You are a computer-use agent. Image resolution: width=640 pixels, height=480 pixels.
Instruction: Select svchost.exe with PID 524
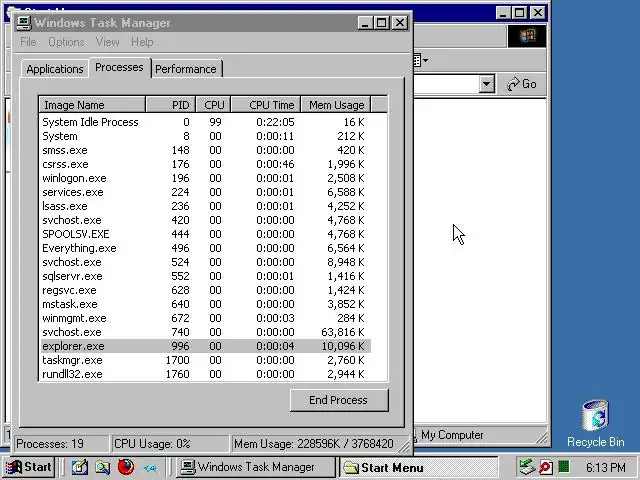[x=205, y=262]
